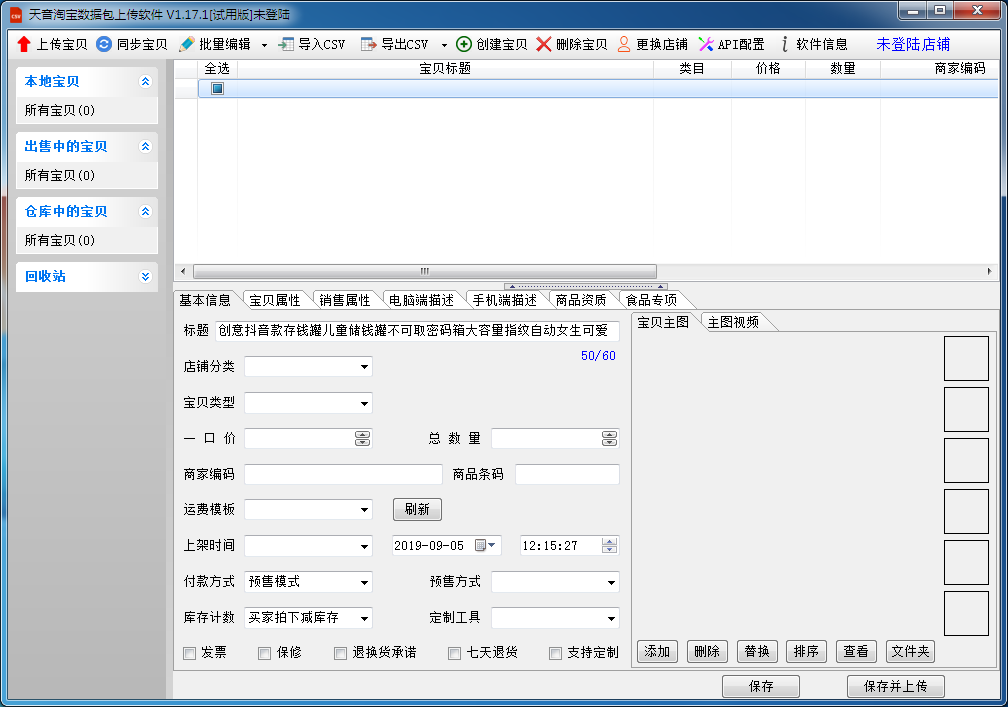Image resolution: width=1008 pixels, height=707 pixels.
Task: Open the calendar picker for 上架时间 date
Action: (485, 545)
